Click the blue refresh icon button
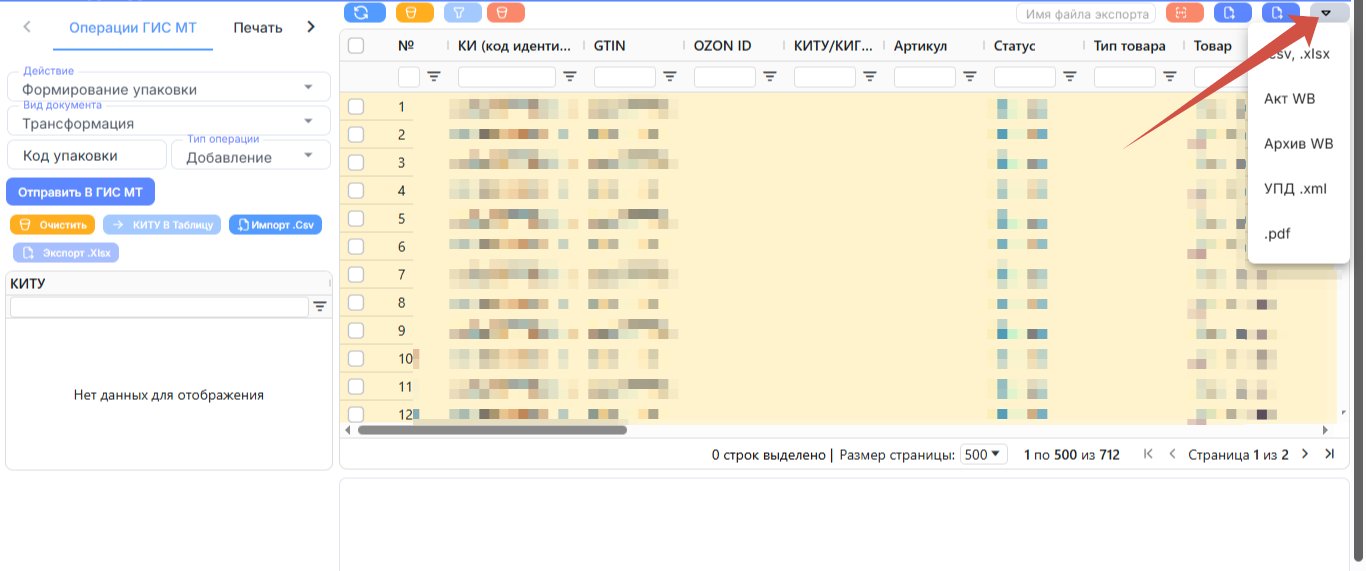The image size is (1366, 571). (364, 13)
